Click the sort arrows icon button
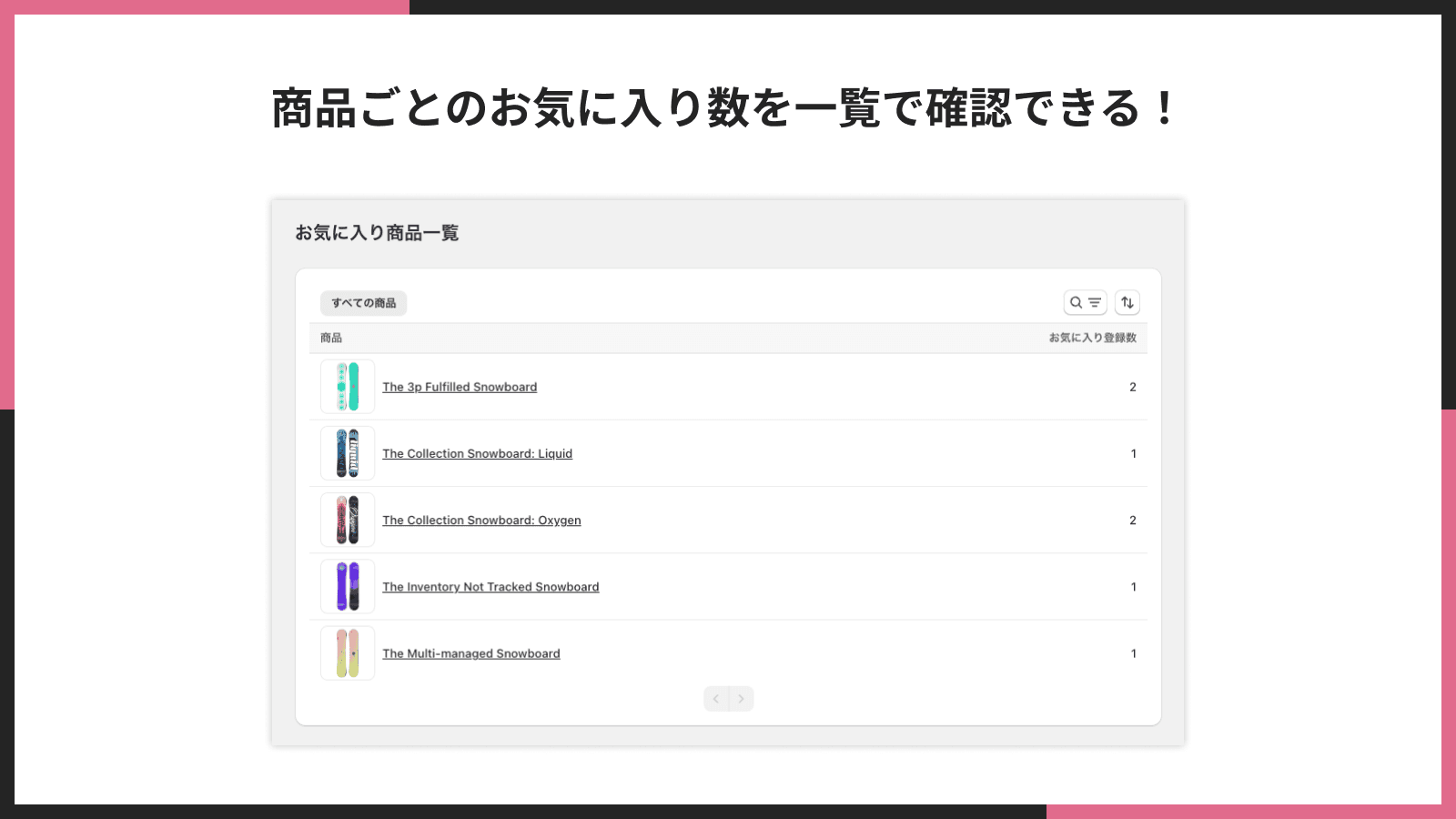This screenshot has height=819, width=1456. [1127, 303]
